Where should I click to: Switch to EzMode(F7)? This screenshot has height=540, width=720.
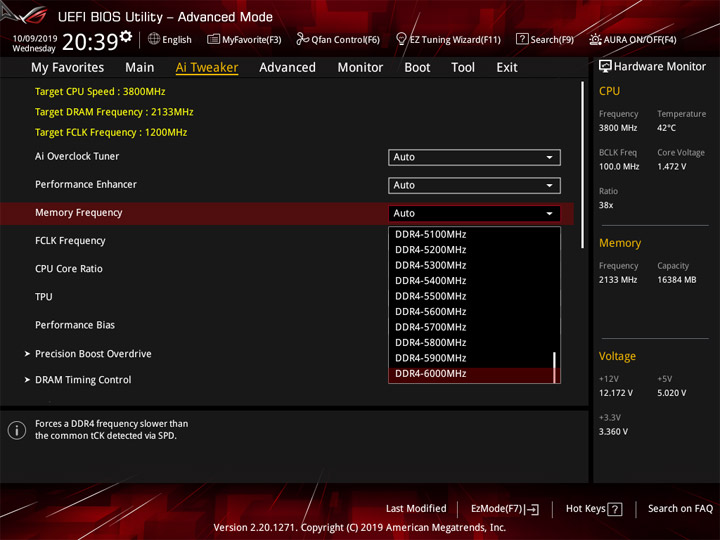pos(505,509)
